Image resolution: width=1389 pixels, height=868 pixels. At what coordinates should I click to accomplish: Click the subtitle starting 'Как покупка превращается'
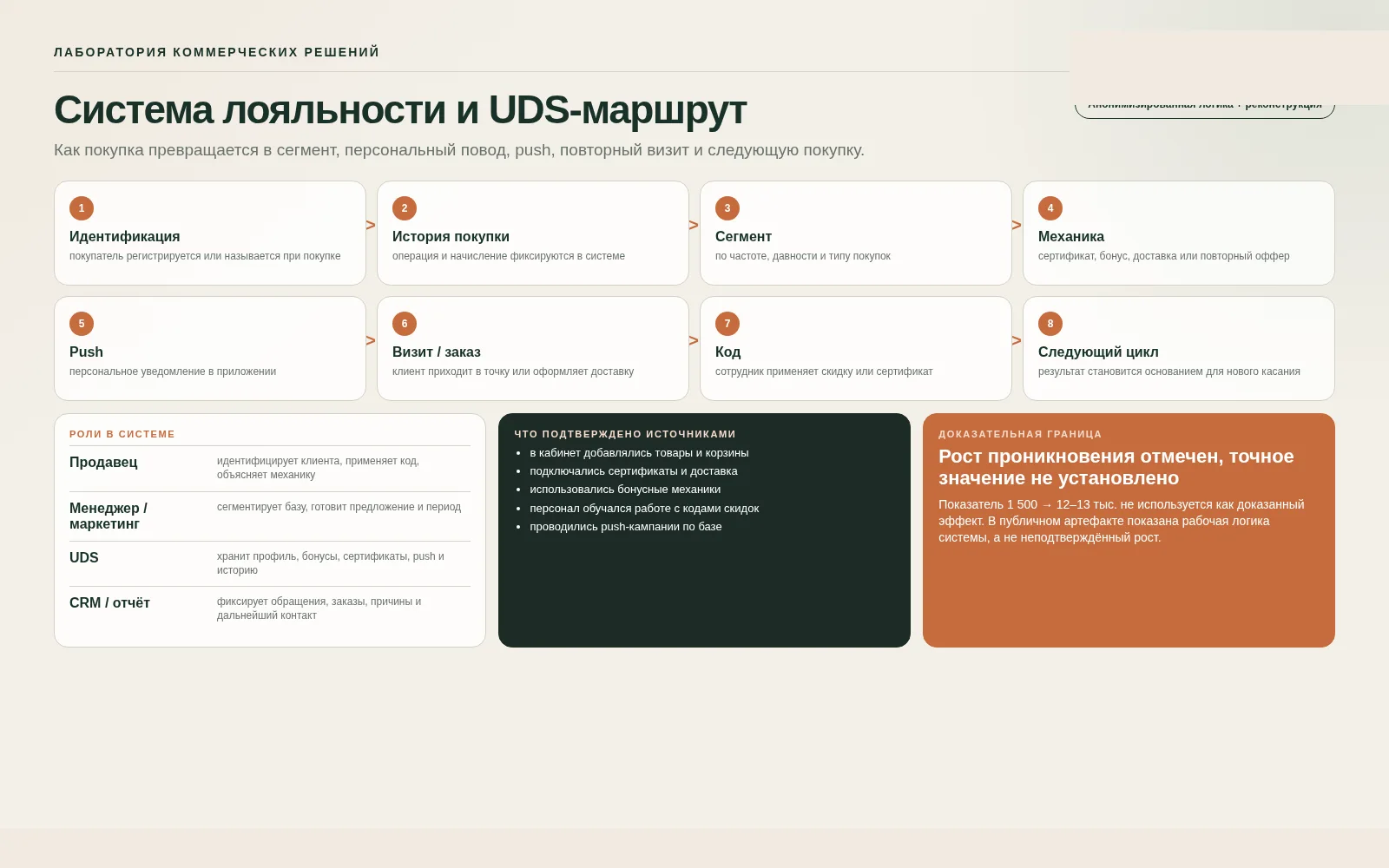(459, 150)
